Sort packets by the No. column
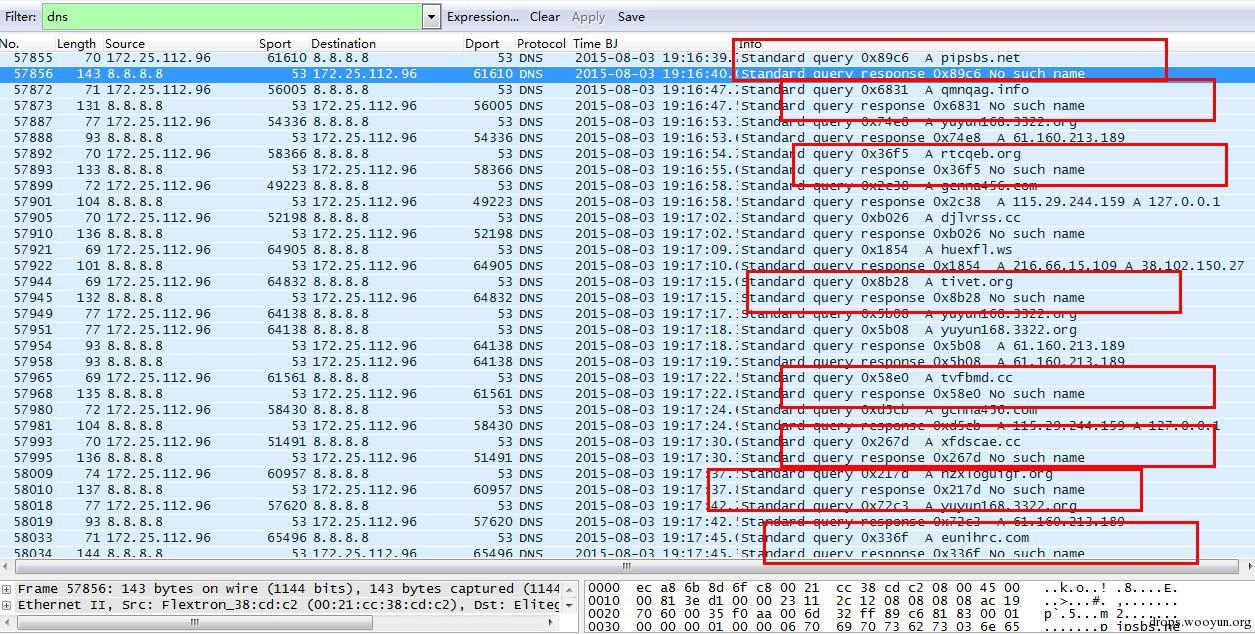This screenshot has height=634, width=1255. click(10, 44)
